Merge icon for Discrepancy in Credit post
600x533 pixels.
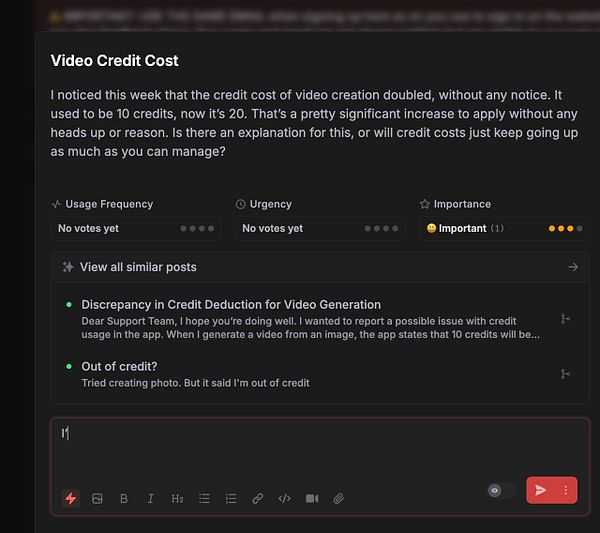(565, 319)
